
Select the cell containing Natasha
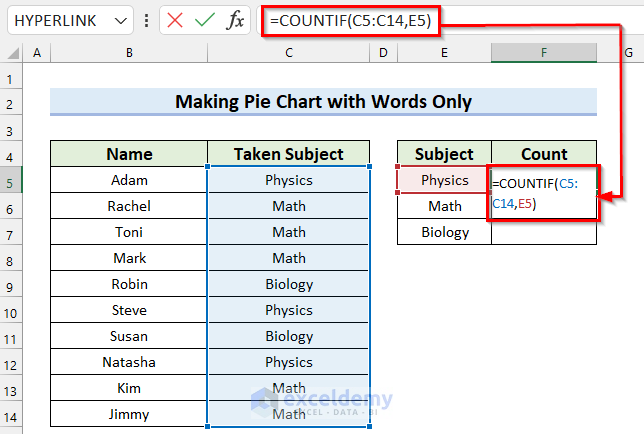click(x=129, y=362)
